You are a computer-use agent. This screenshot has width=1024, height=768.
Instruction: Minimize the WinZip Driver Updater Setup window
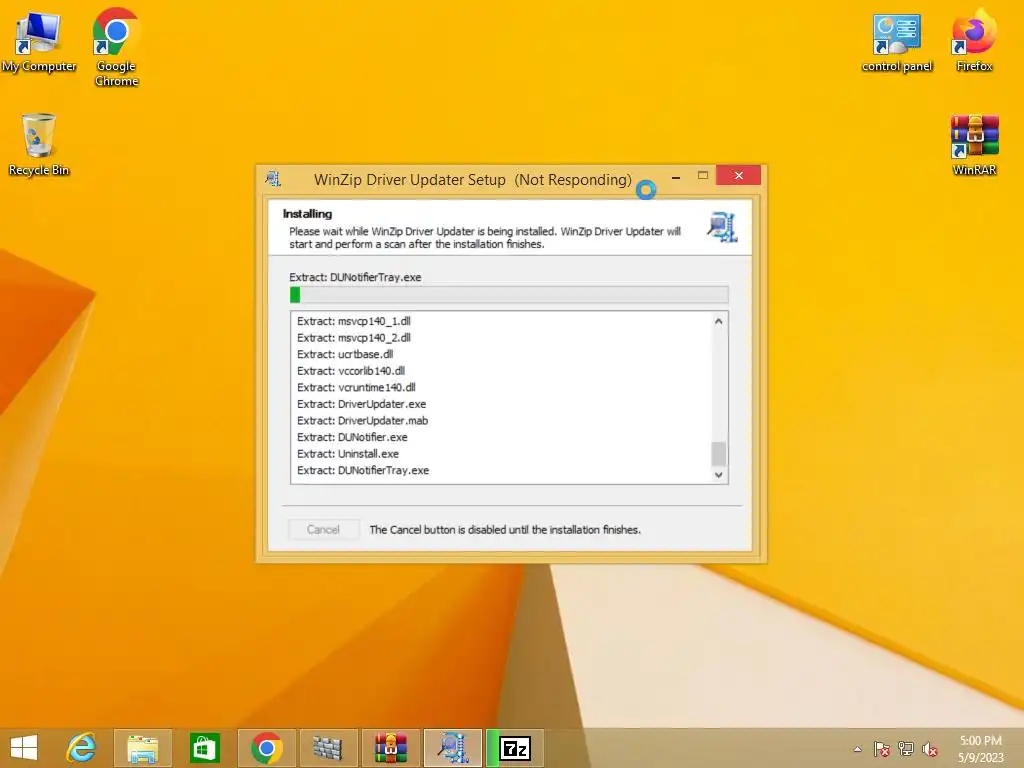point(676,176)
